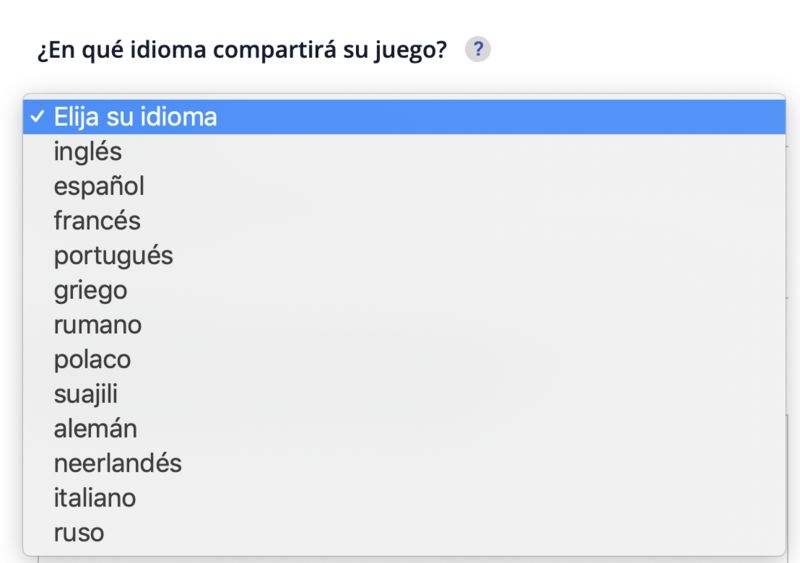Pick alemán from the language options
The width and height of the screenshot is (800, 563).
95,429
